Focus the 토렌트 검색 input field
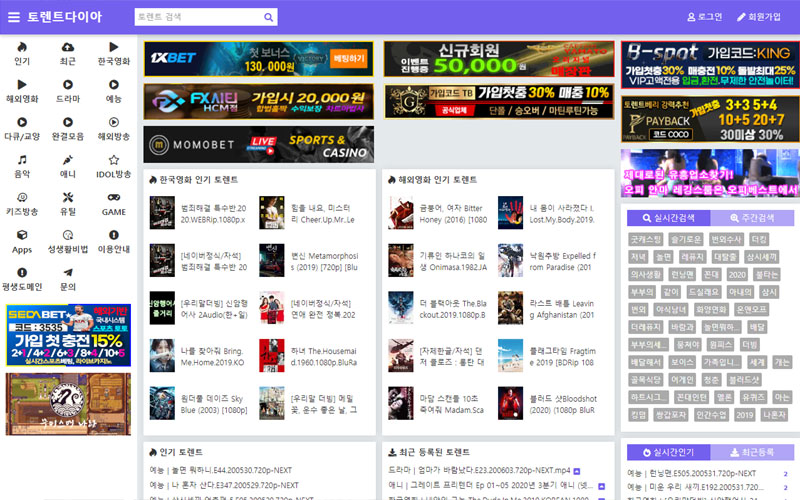 tap(199, 17)
